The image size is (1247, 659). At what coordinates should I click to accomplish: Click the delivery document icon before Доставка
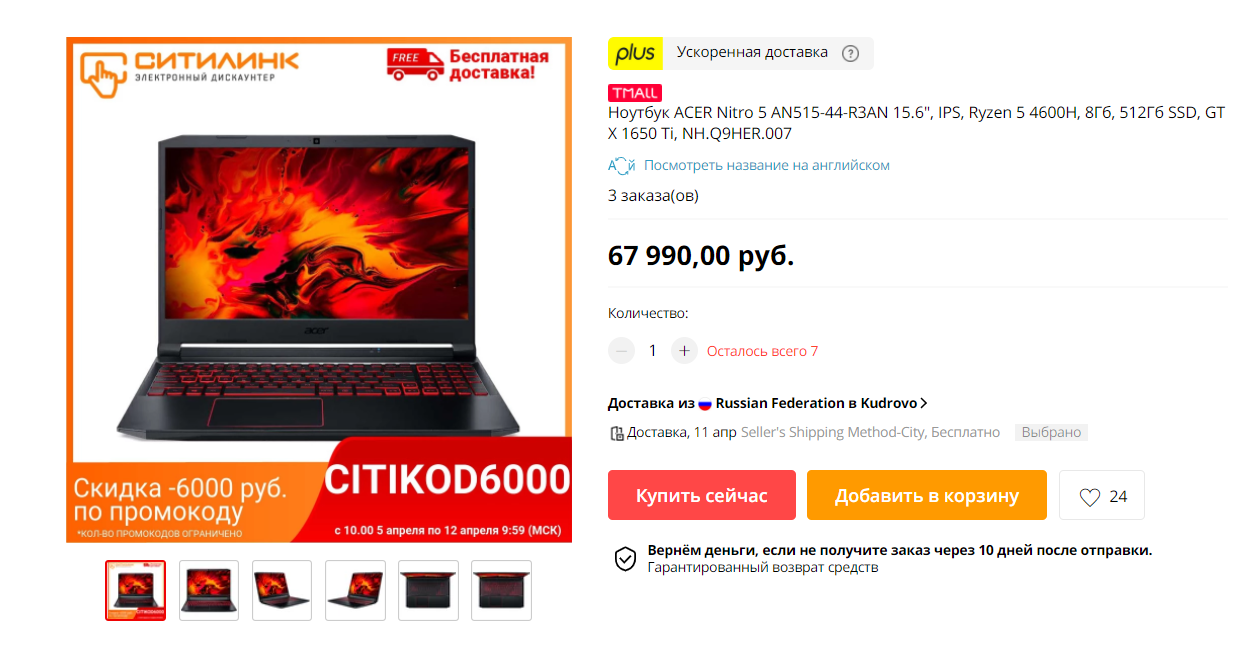[616, 433]
